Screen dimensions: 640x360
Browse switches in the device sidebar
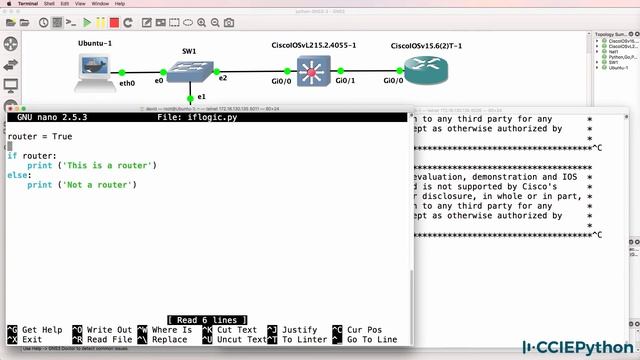point(11,65)
